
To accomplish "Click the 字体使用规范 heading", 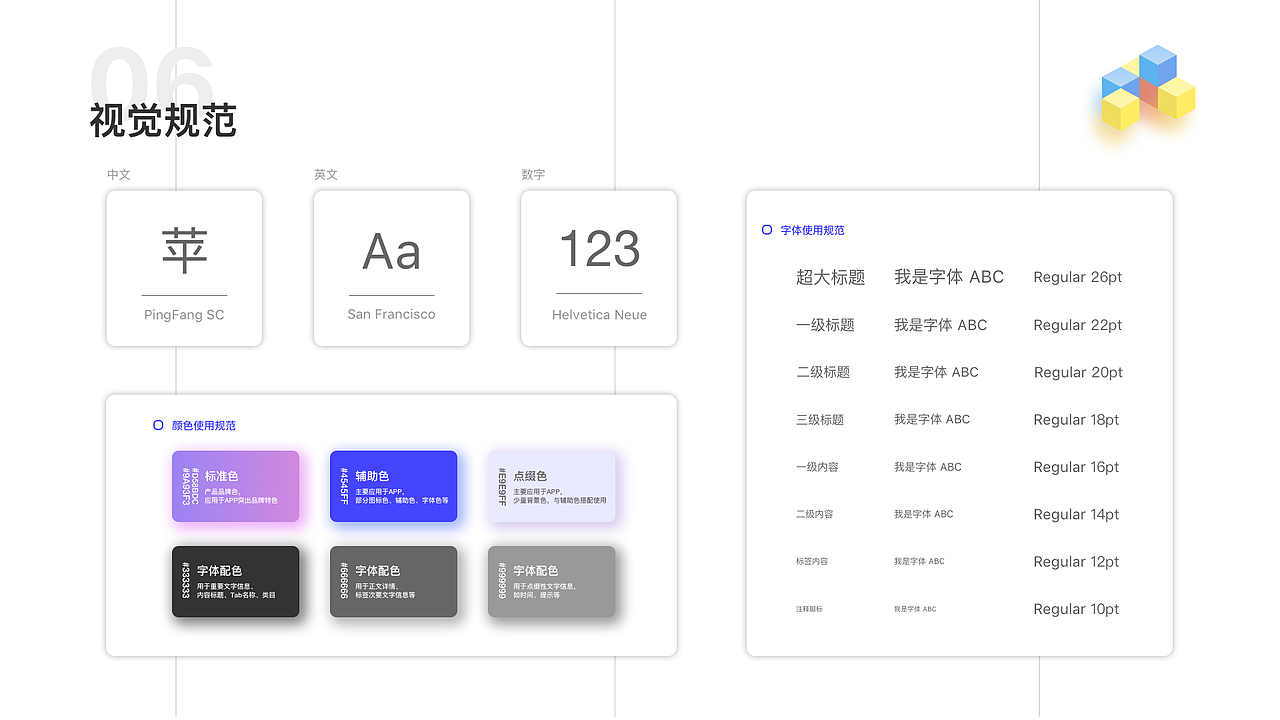I will [813, 230].
